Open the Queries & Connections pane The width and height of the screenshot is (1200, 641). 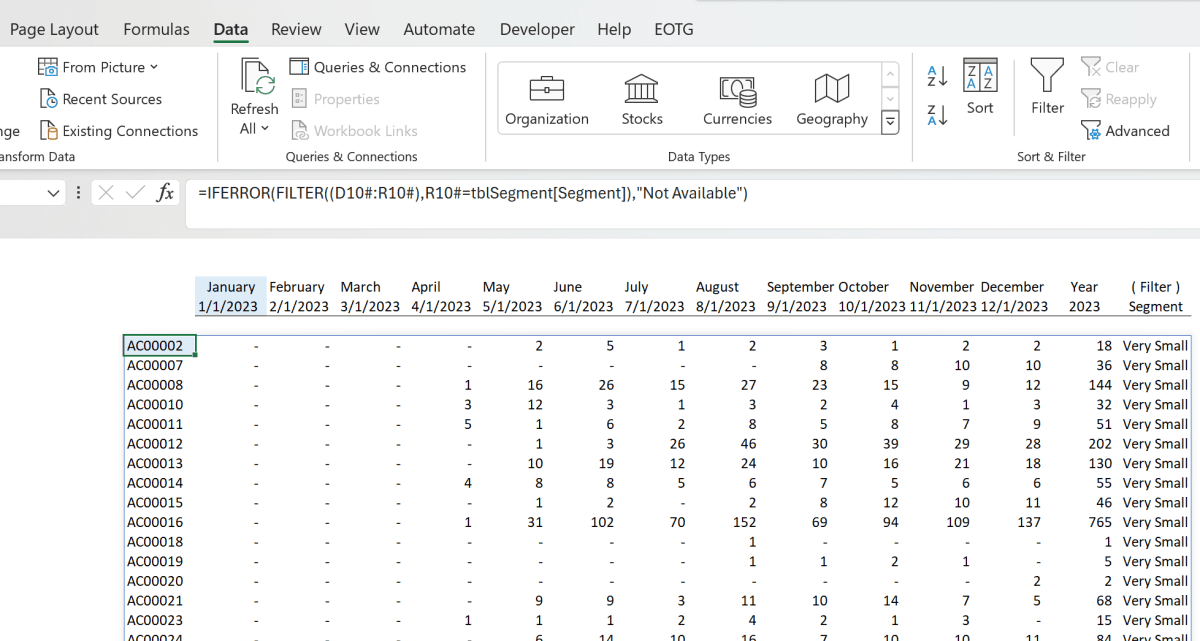[x=378, y=66]
